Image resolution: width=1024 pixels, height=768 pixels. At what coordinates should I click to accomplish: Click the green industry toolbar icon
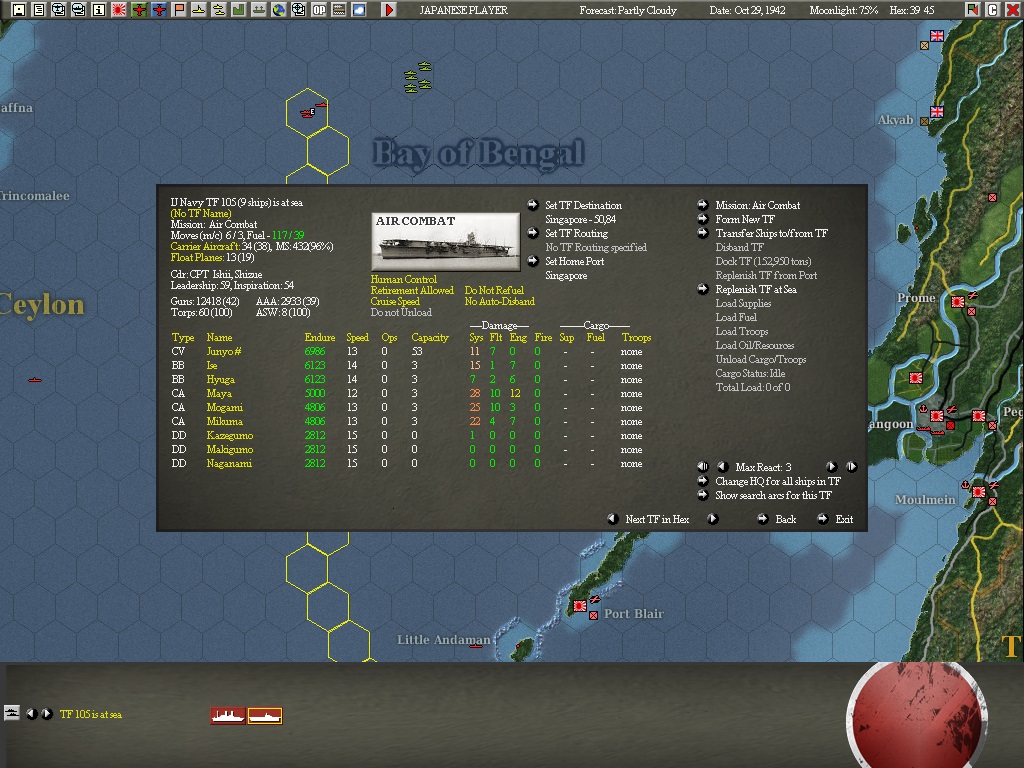pos(239,10)
